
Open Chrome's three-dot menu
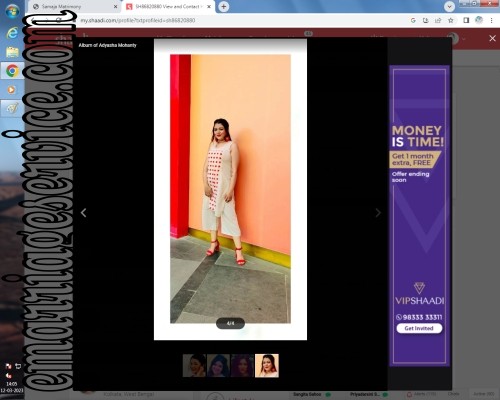coord(492,20)
